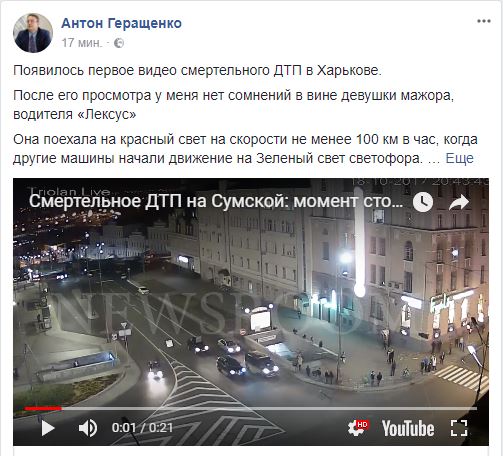The width and height of the screenshot is (503, 456).
Task: Click the Share arrow icon on the video
Action: click(459, 202)
